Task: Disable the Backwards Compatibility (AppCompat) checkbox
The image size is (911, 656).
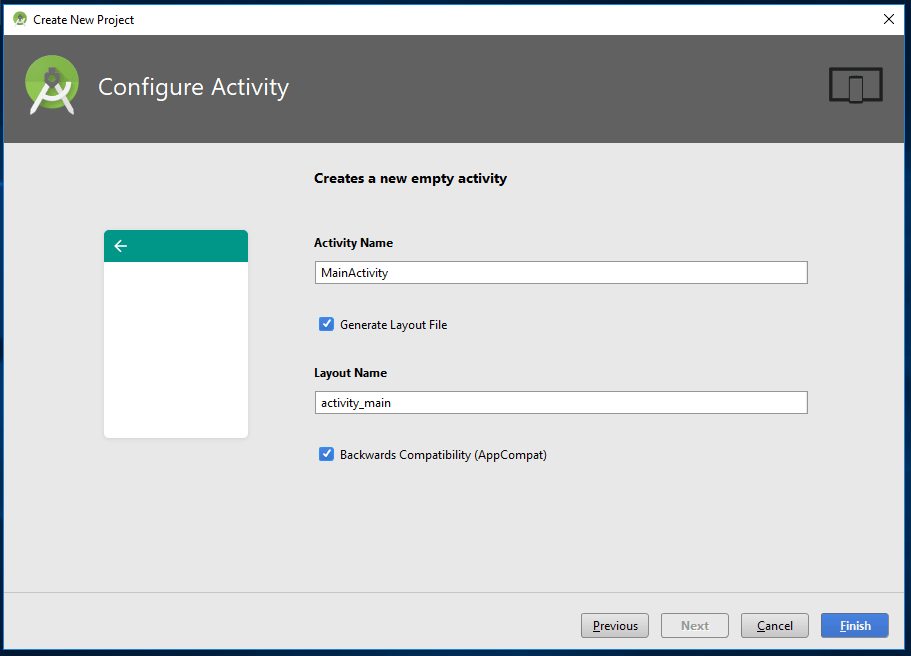Action: pos(326,454)
